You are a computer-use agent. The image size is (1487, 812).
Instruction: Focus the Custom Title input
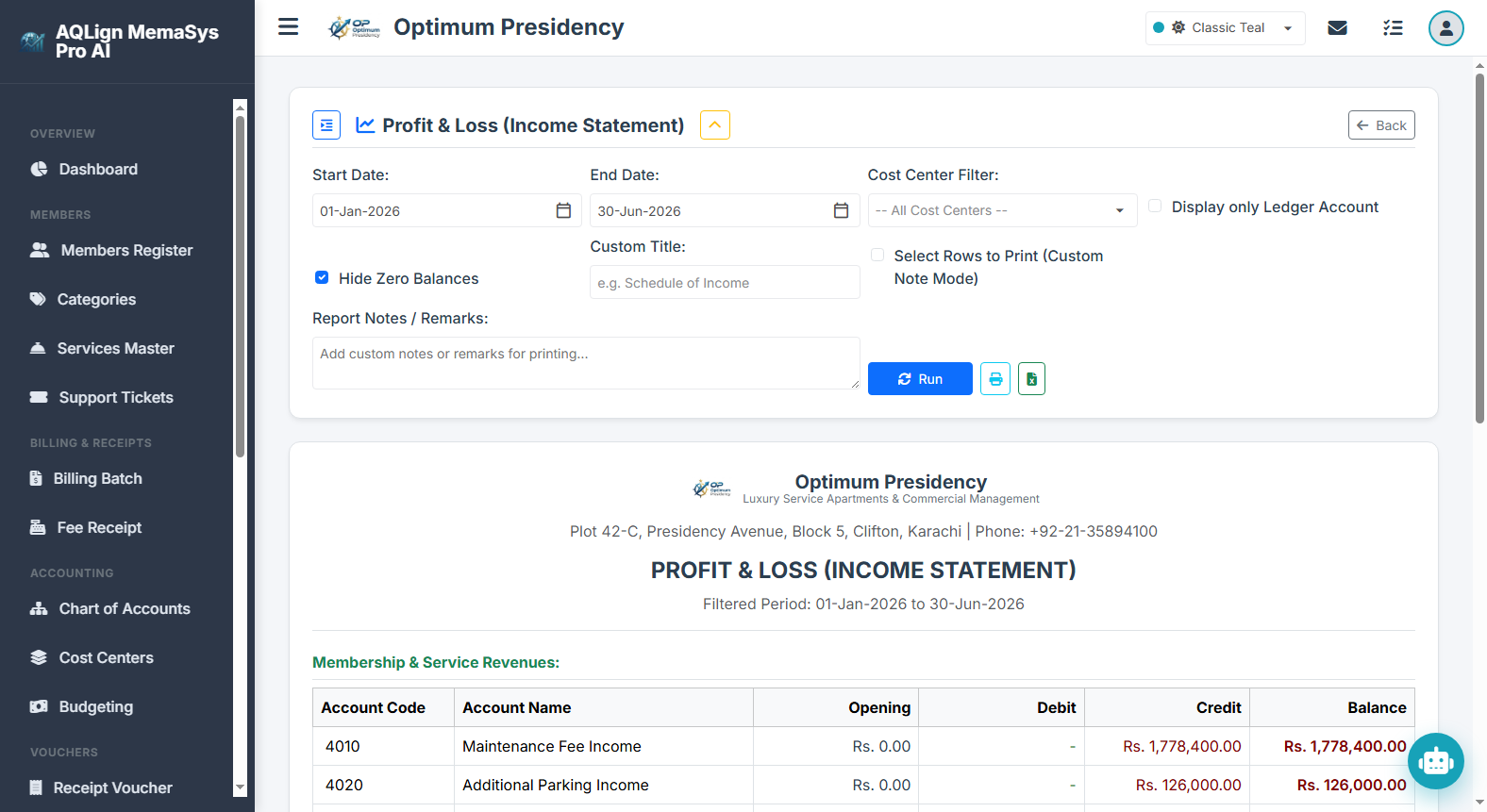pyautogui.click(x=725, y=282)
